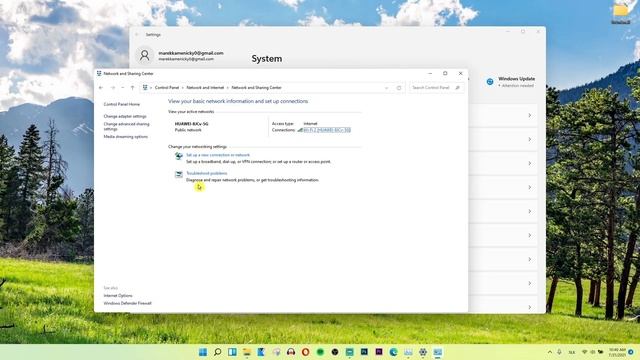Click Set up a new connection or network

click(218, 155)
